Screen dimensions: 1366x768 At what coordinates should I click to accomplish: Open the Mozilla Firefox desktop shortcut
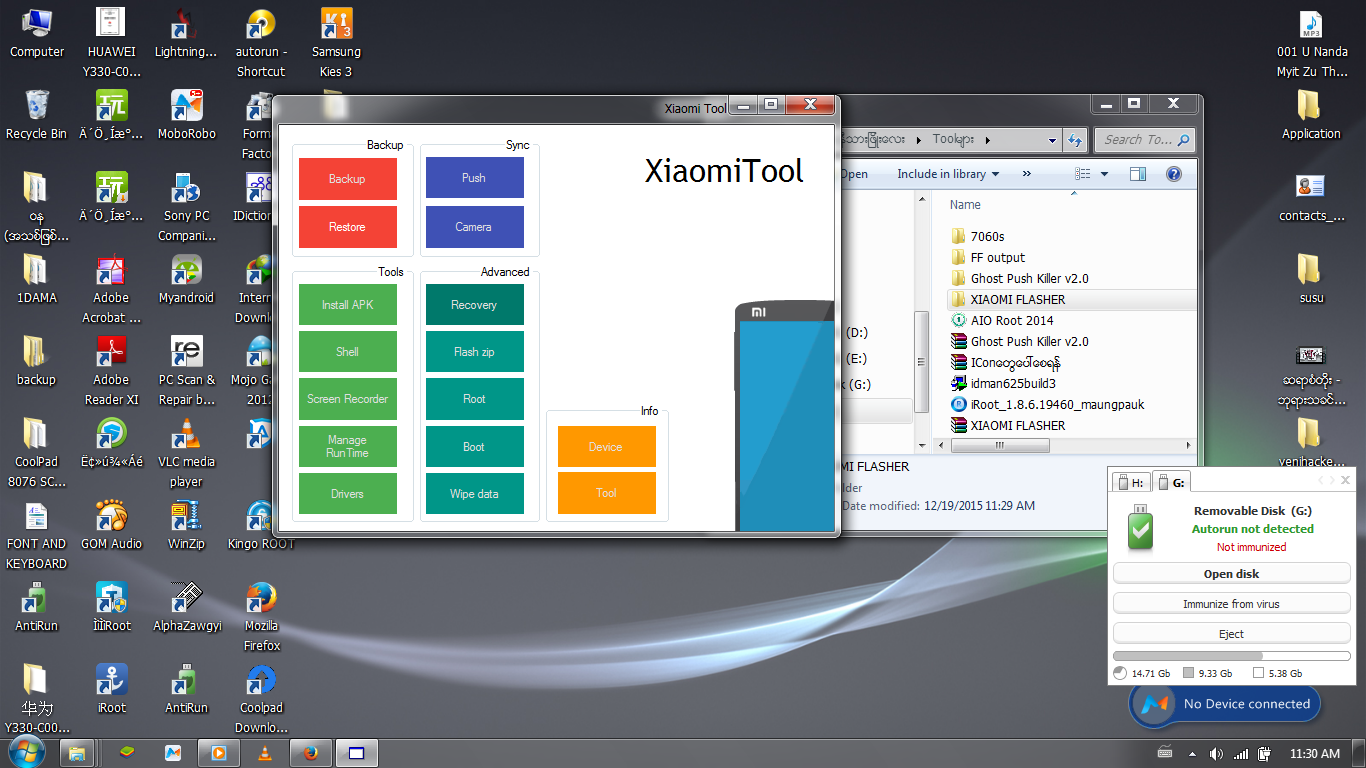point(262,617)
